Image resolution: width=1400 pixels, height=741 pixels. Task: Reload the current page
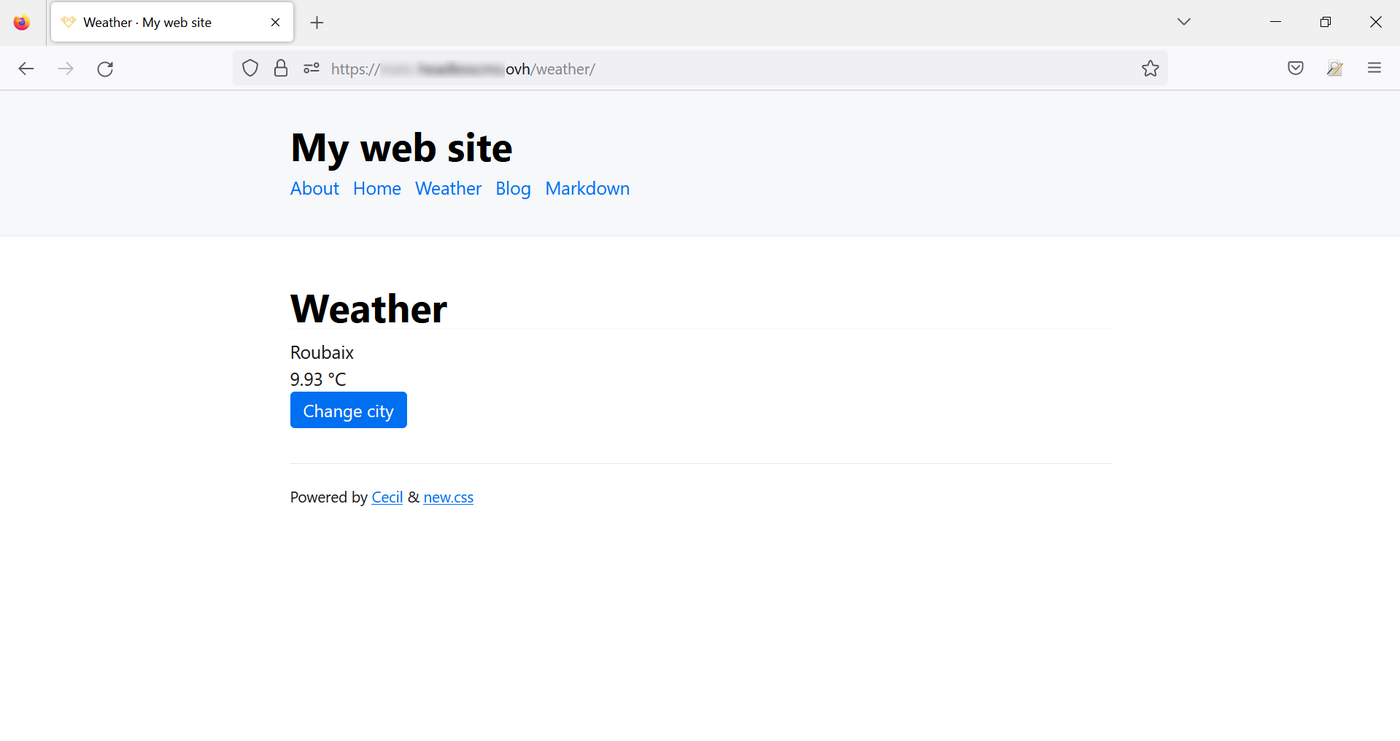pos(105,68)
